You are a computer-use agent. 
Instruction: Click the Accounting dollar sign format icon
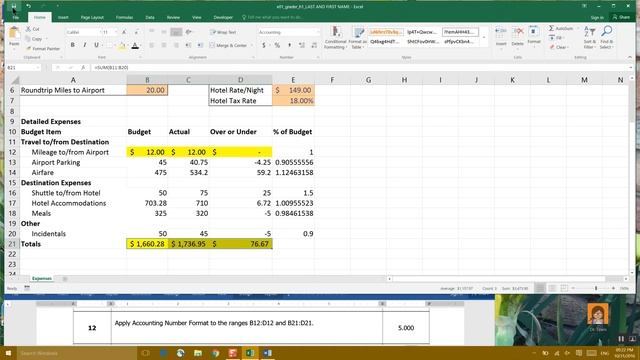pos(264,45)
